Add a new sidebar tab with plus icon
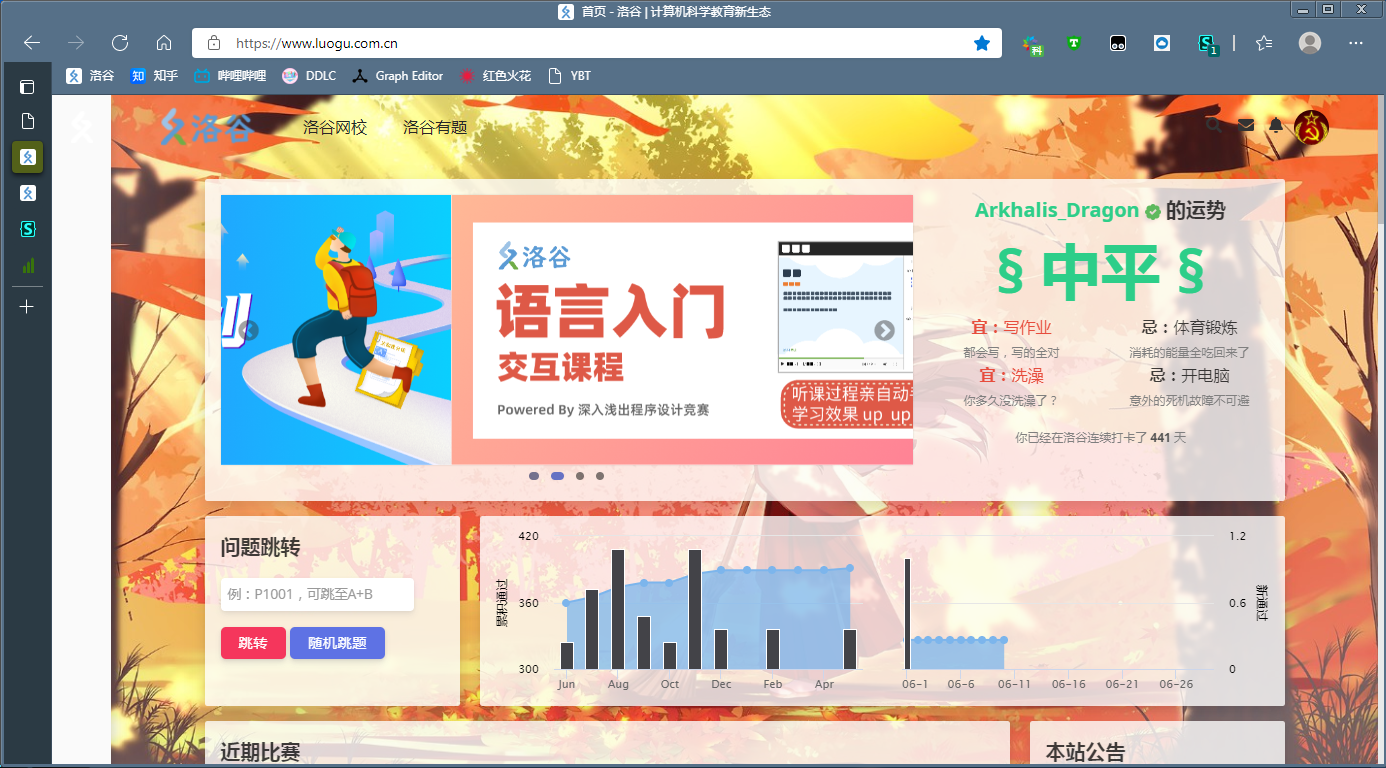Image resolution: width=1386 pixels, height=768 pixels. pos(27,306)
